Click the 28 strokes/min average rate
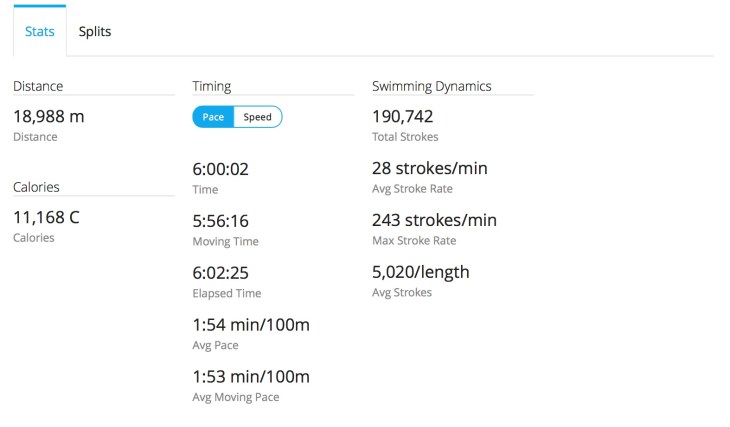The height and width of the screenshot is (427, 730). coord(430,168)
